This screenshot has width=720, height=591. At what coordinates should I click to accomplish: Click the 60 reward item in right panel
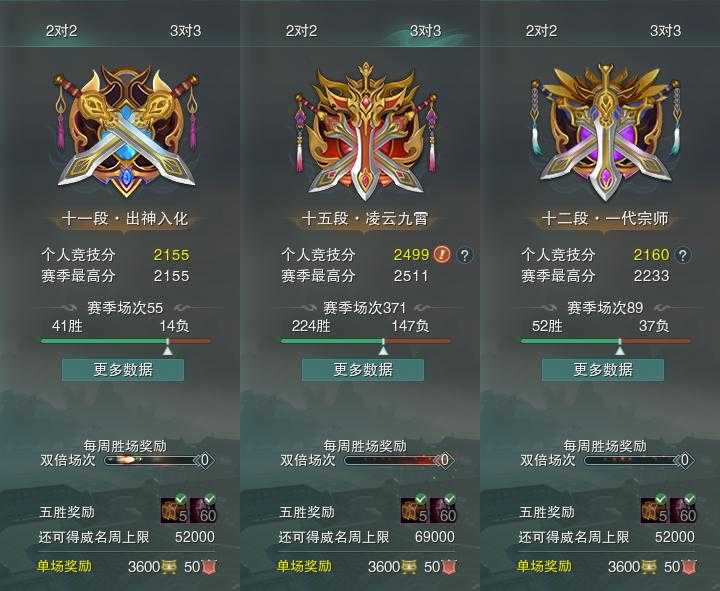[683, 510]
